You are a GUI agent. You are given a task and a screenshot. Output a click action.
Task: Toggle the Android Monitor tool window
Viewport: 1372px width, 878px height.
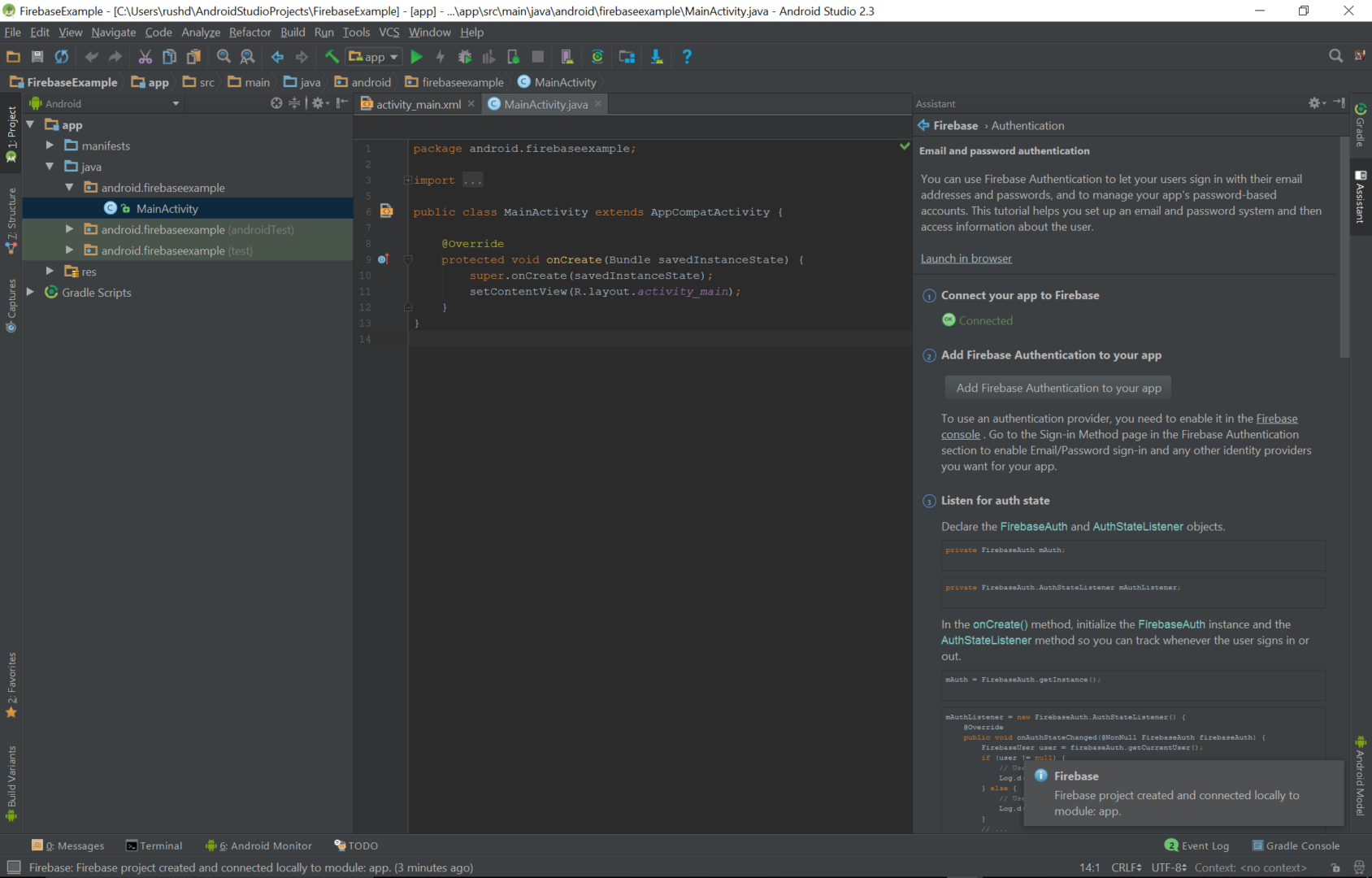click(x=258, y=845)
